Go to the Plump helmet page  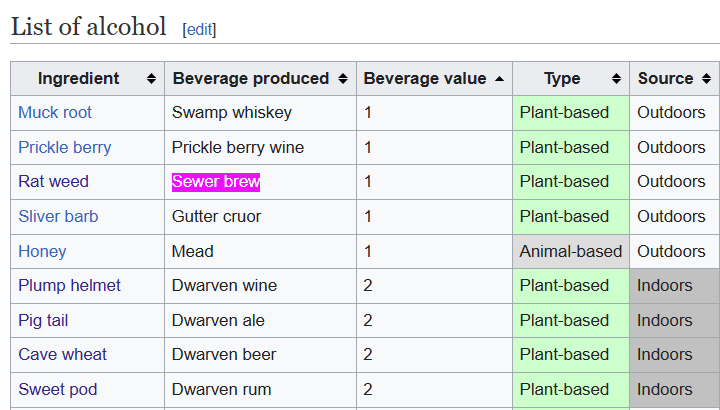(x=69, y=286)
